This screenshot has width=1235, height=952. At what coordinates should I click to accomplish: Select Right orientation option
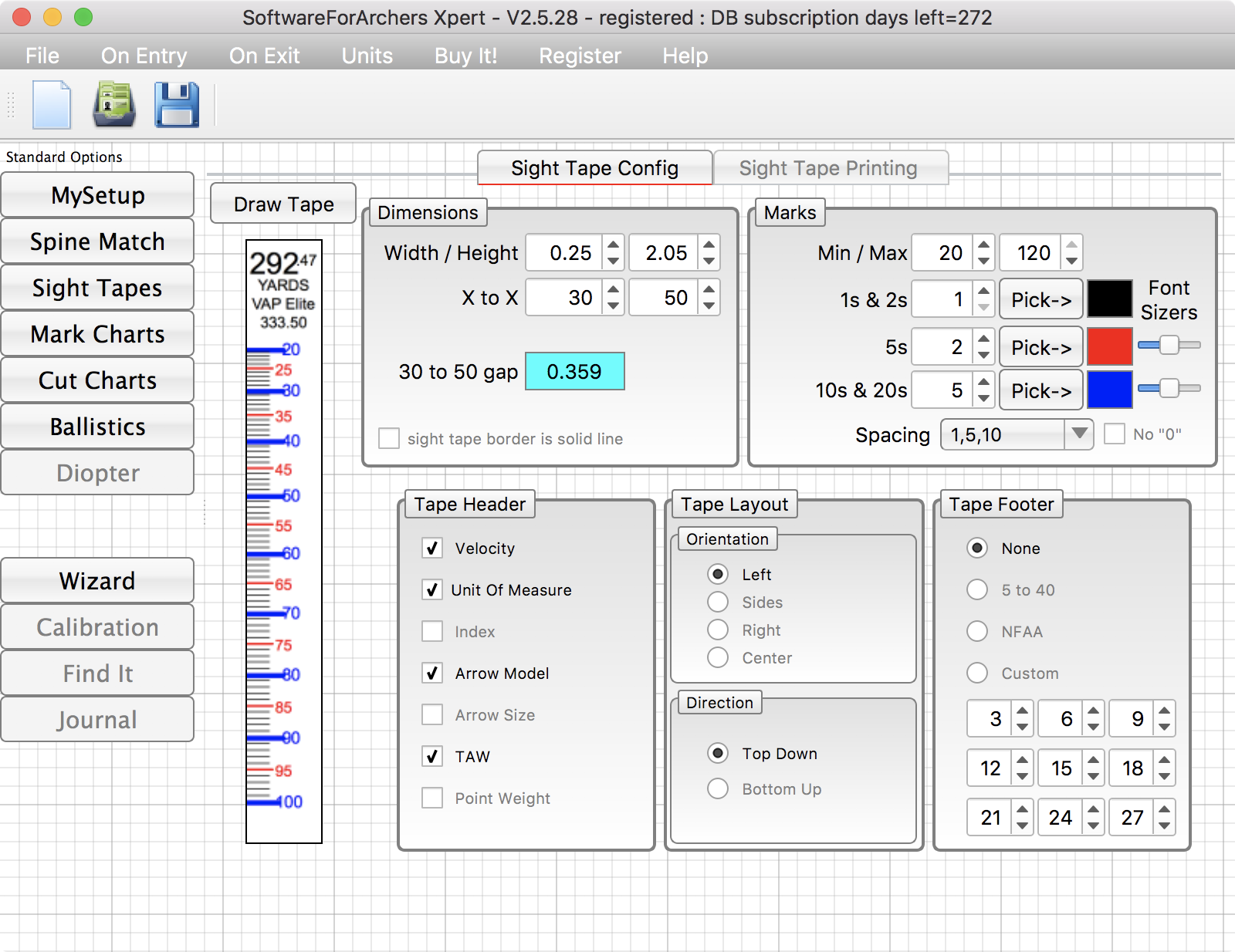pos(718,630)
